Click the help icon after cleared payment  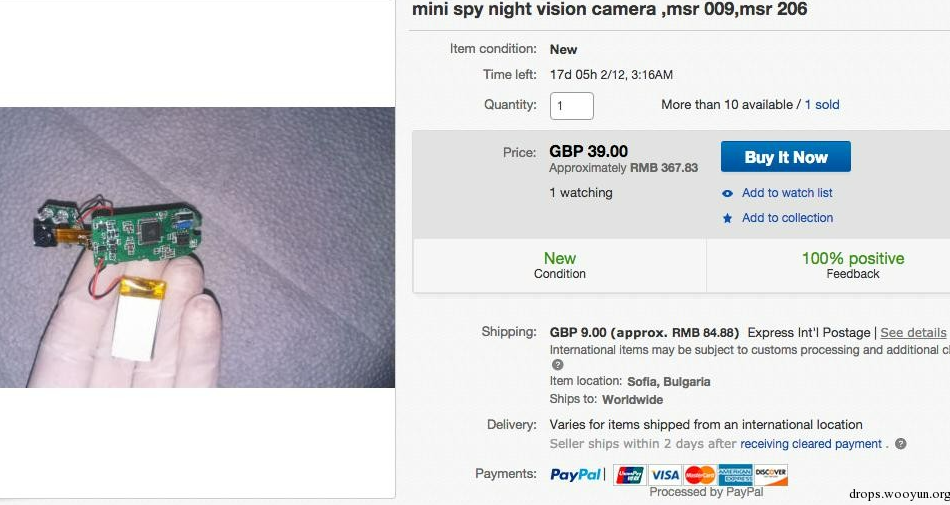click(x=901, y=444)
